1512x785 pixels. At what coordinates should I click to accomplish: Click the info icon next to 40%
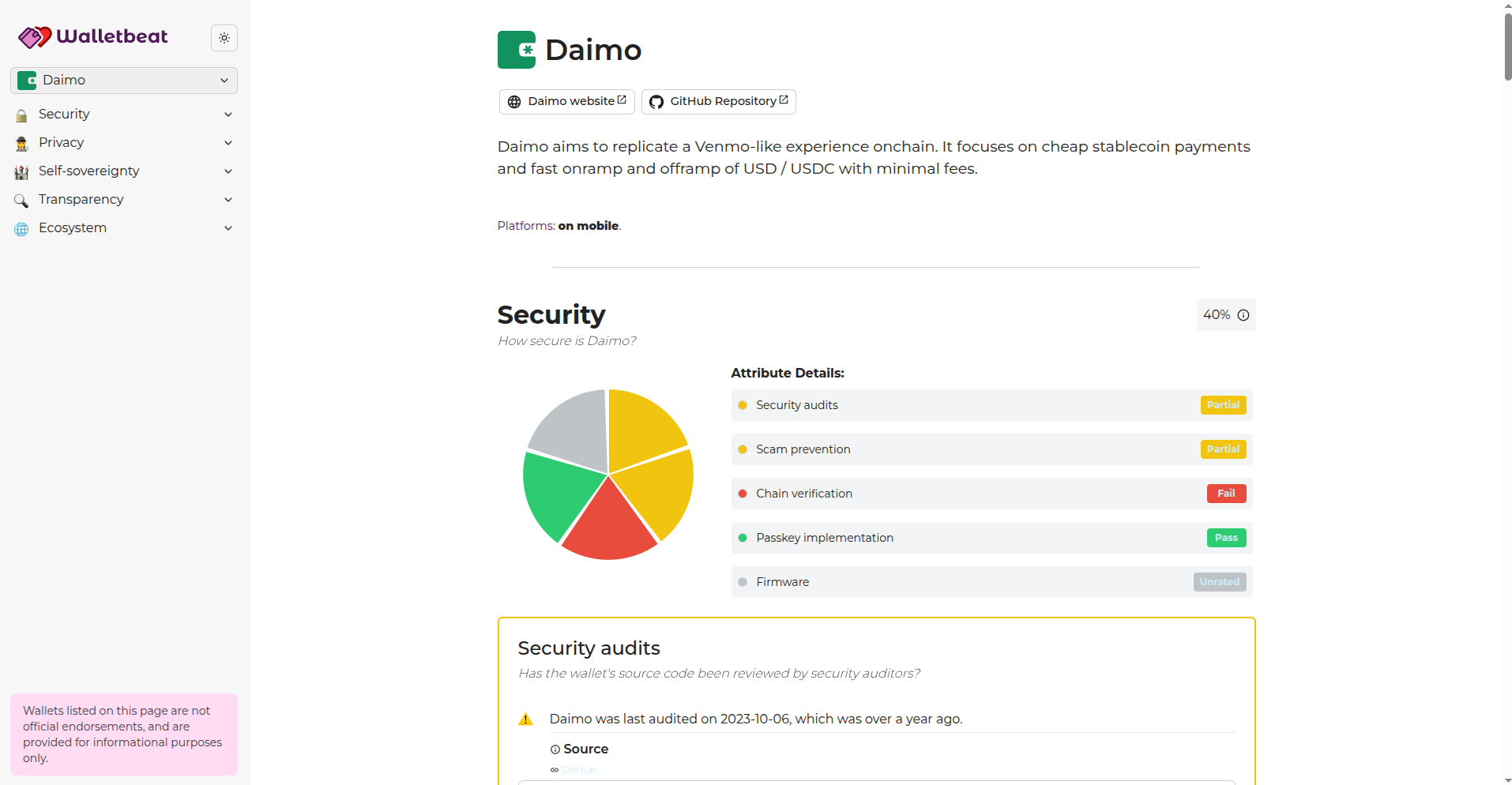[1243, 315]
